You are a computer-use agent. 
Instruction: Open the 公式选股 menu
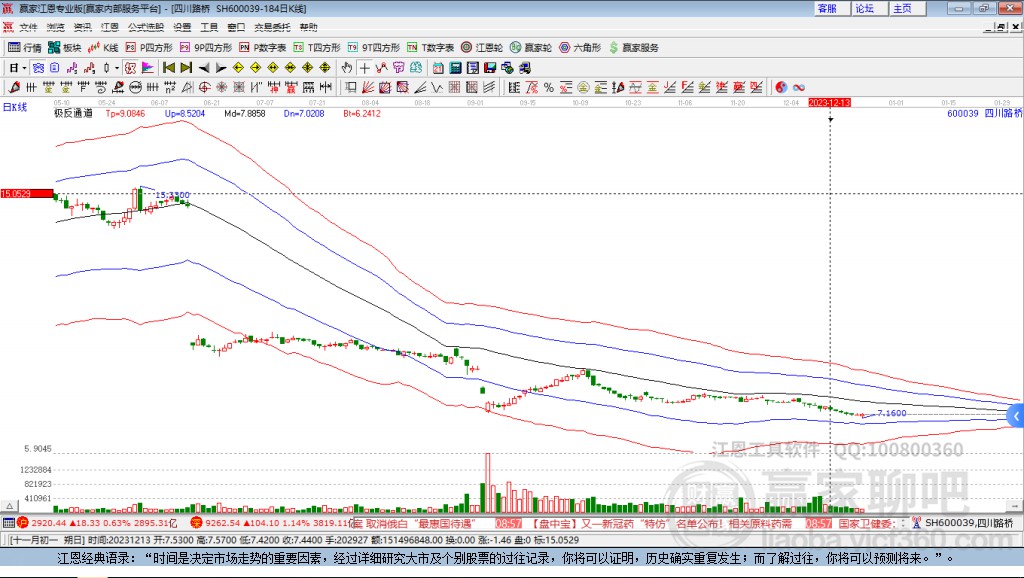pyautogui.click(x=144, y=27)
